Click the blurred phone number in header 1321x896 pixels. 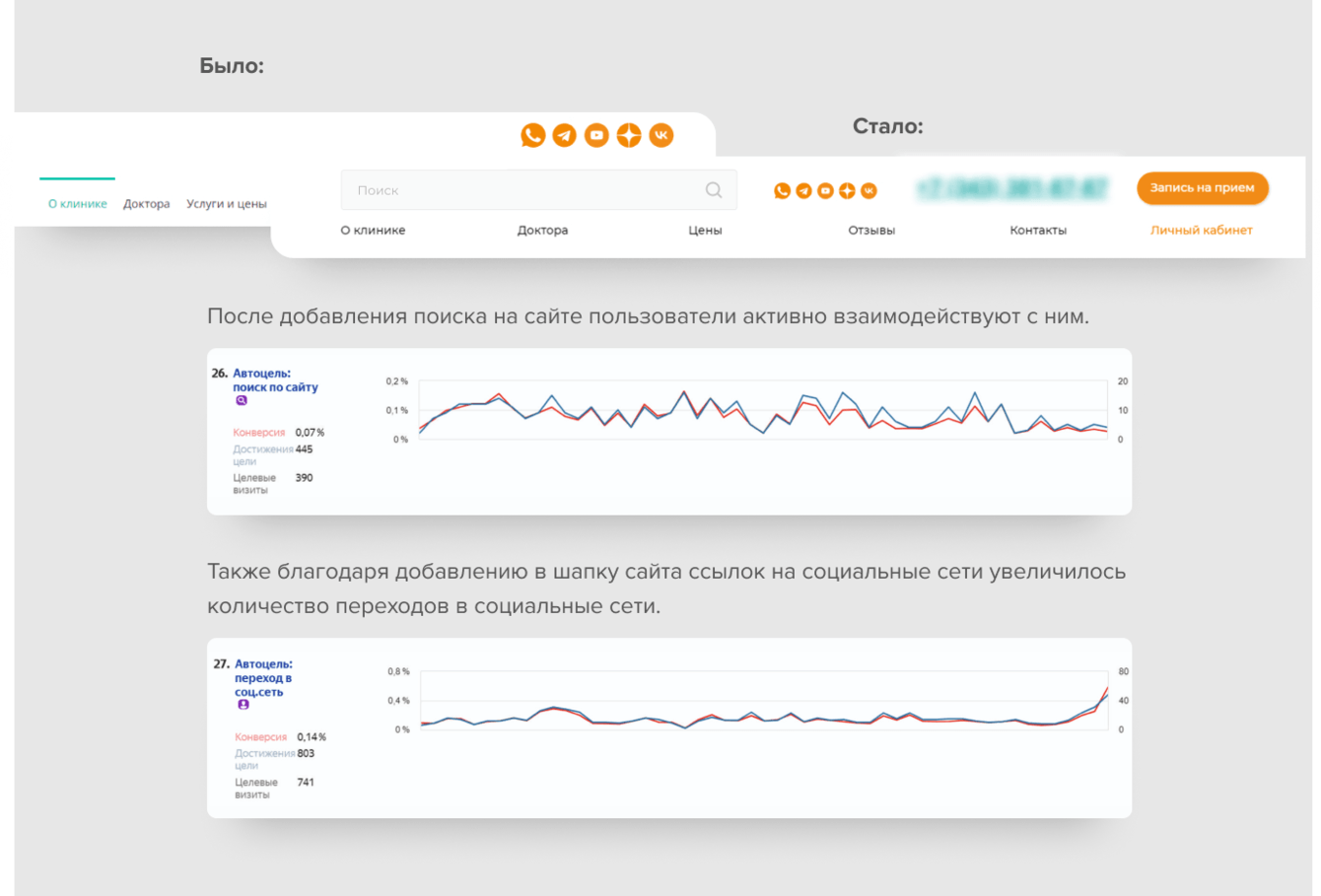click(x=1011, y=188)
